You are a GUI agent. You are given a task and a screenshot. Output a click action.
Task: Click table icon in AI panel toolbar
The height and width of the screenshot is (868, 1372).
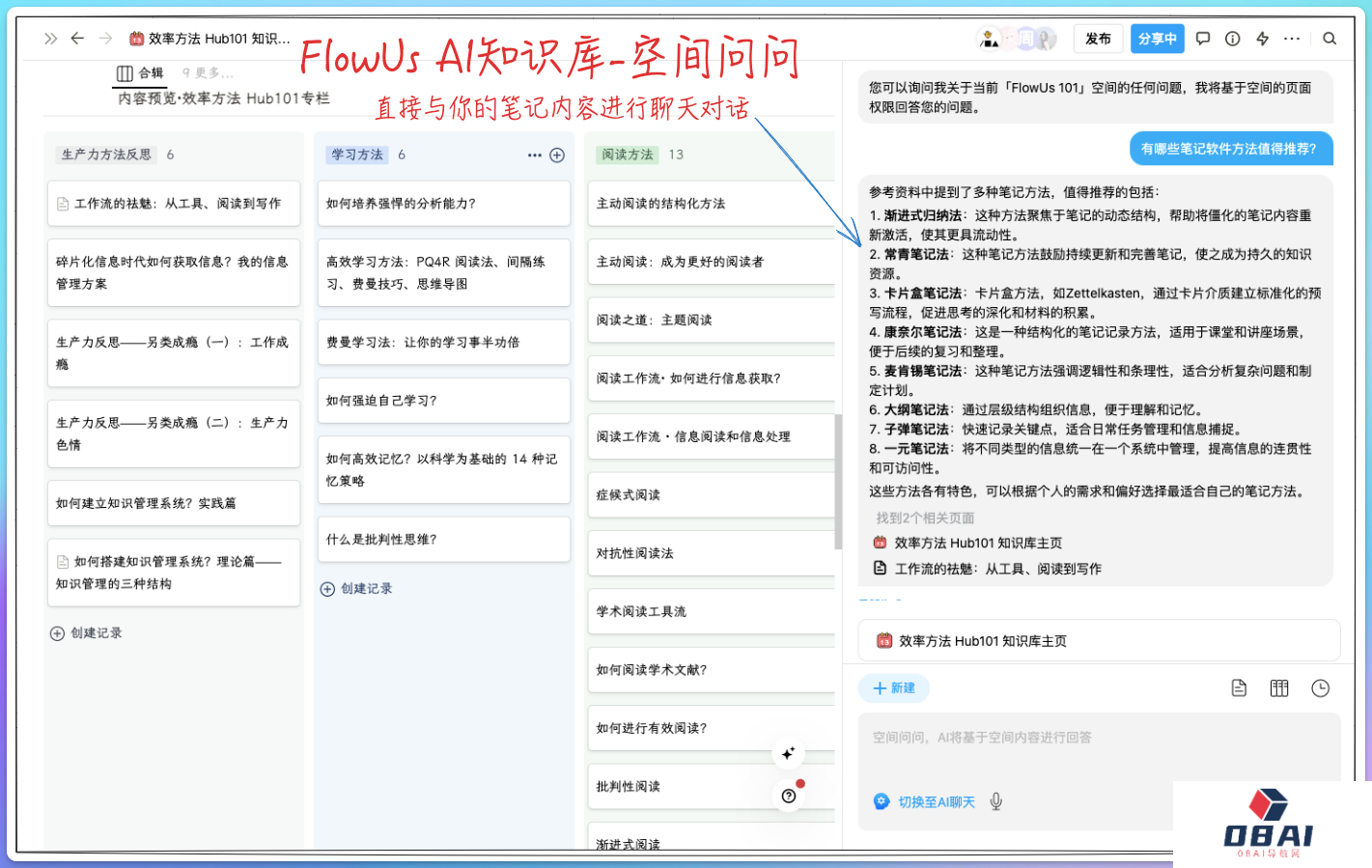(1279, 687)
